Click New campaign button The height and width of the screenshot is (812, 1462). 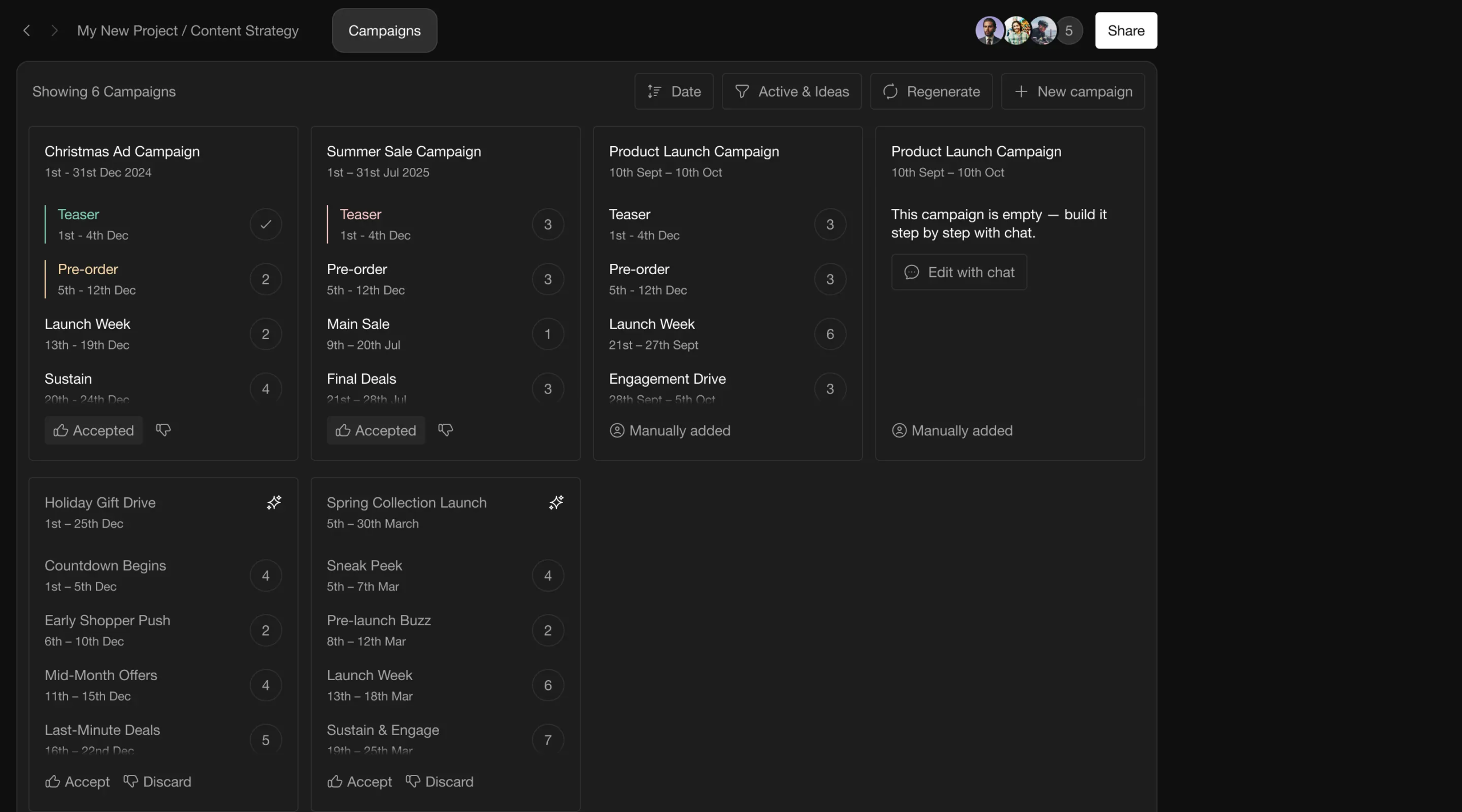coord(1073,91)
